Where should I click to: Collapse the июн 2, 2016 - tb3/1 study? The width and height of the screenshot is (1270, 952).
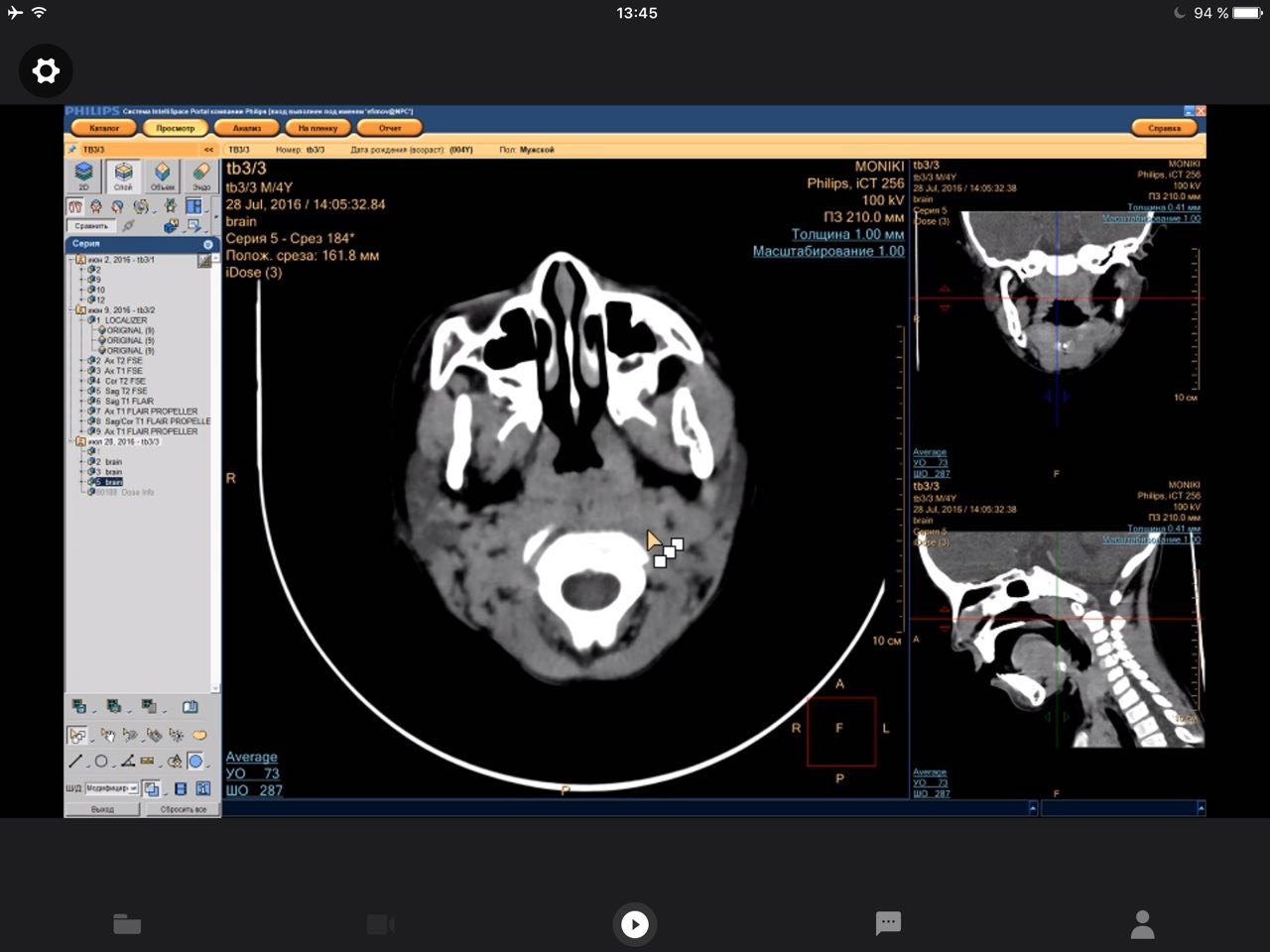[x=69, y=260]
